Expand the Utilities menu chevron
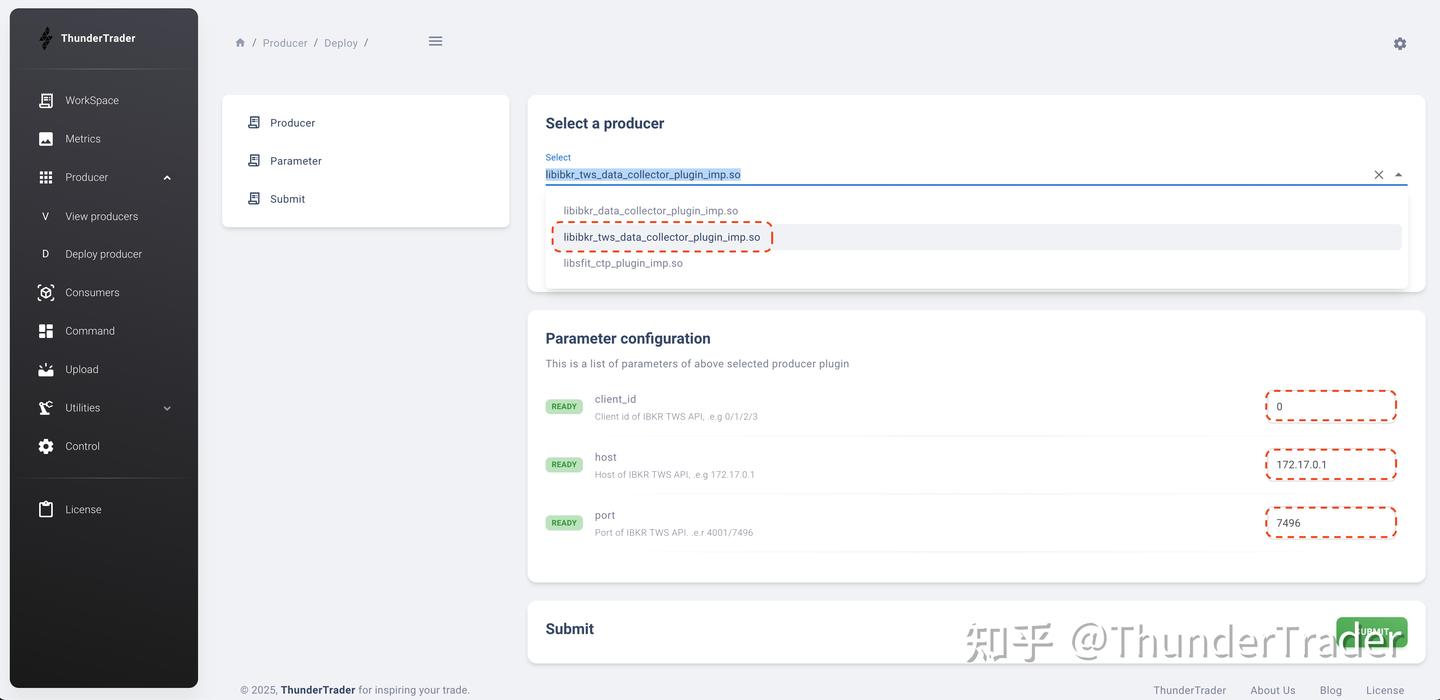Viewport: 1440px width, 700px height. [167, 408]
